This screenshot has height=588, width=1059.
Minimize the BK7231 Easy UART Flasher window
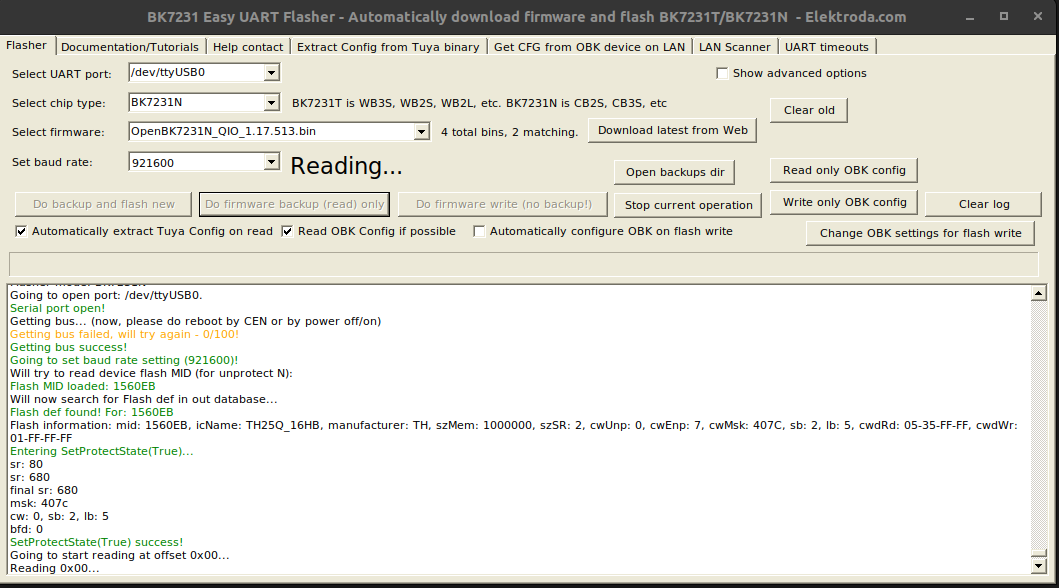click(970, 17)
